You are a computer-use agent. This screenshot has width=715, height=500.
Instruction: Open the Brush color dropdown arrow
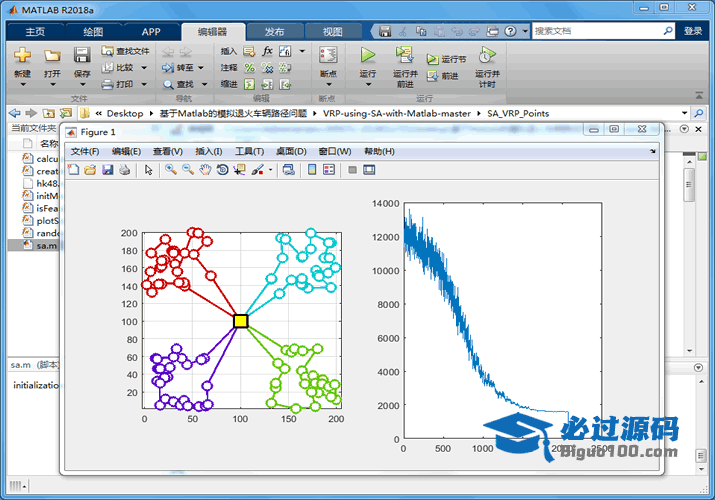(270, 170)
